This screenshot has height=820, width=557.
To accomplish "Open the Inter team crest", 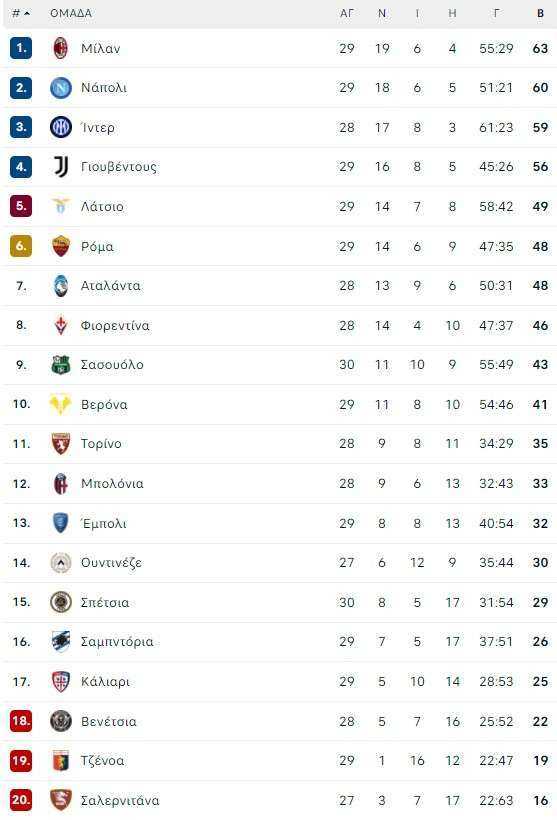I will 61,127.
